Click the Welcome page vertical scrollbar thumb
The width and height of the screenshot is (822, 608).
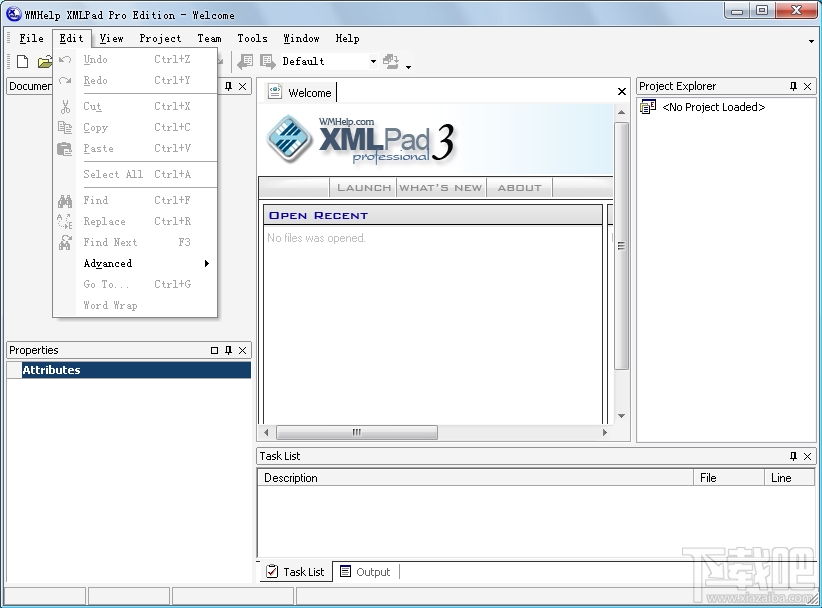click(621, 246)
